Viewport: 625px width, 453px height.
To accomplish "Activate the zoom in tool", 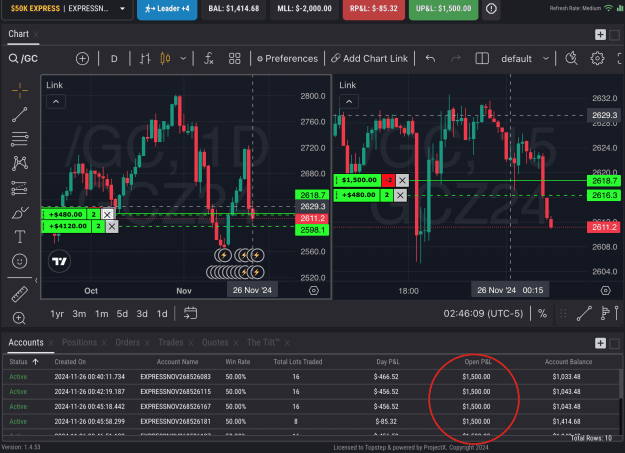I will coord(19,318).
